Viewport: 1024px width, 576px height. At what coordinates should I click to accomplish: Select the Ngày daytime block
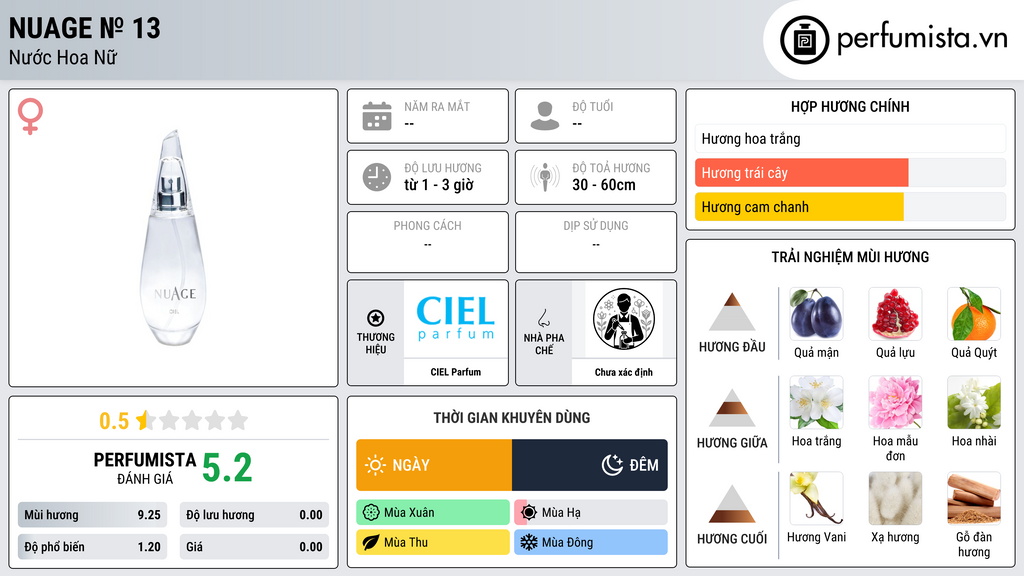[434, 465]
